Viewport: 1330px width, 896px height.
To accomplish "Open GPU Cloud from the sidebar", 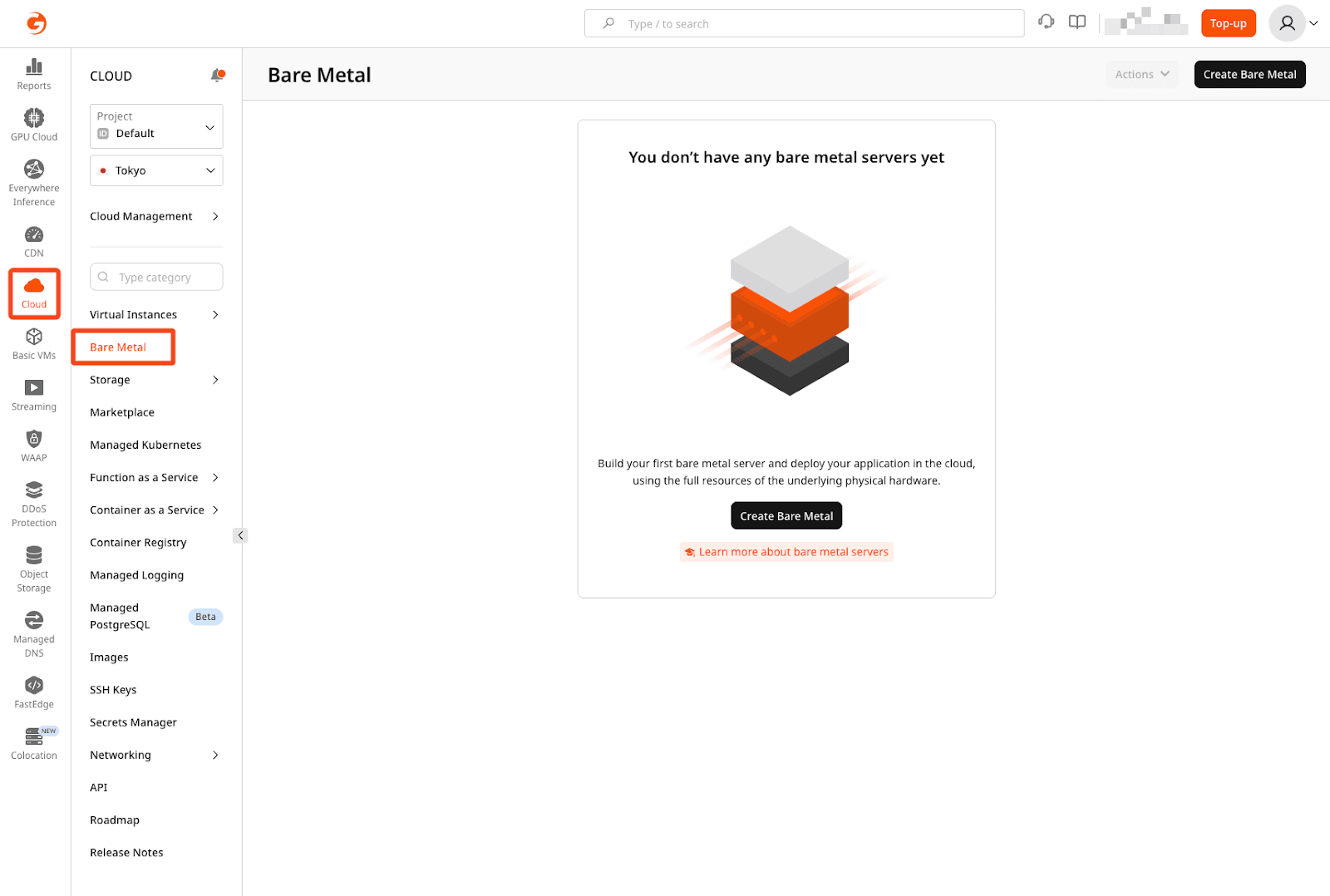I will tap(34, 125).
